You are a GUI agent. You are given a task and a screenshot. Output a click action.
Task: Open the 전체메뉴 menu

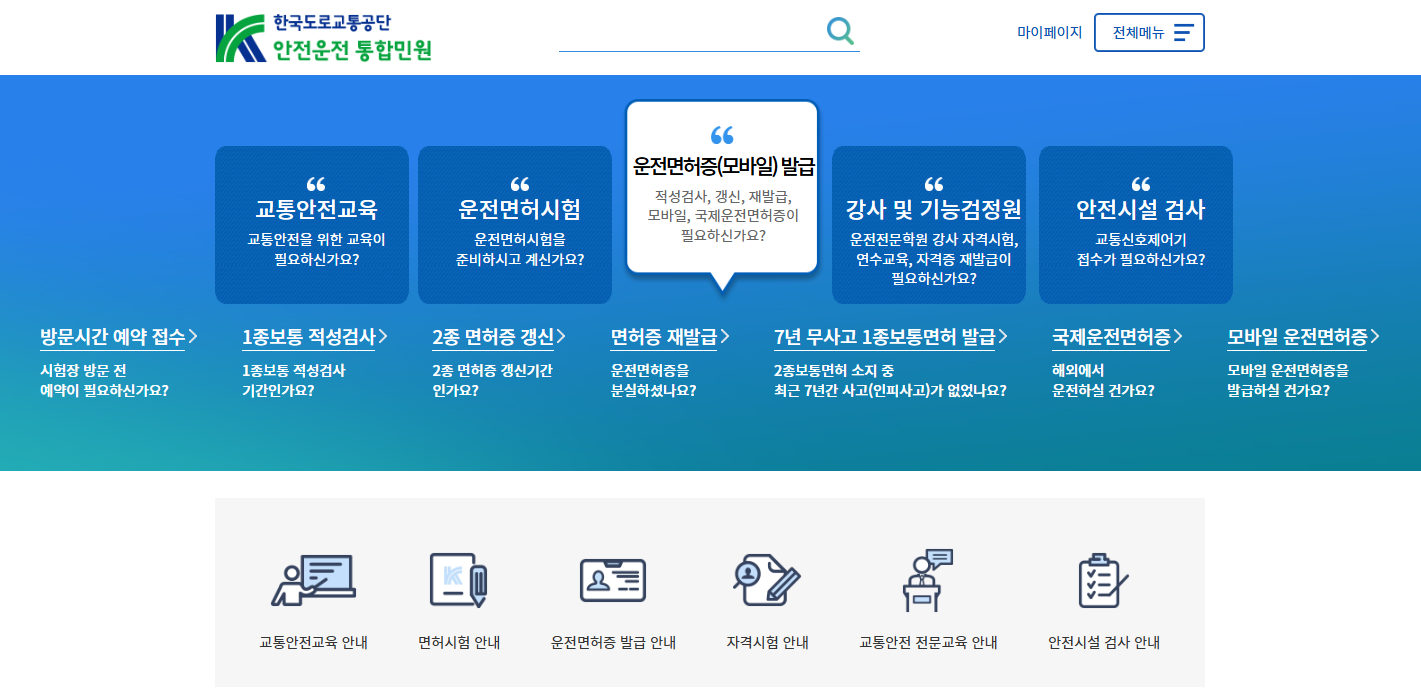1149,32
